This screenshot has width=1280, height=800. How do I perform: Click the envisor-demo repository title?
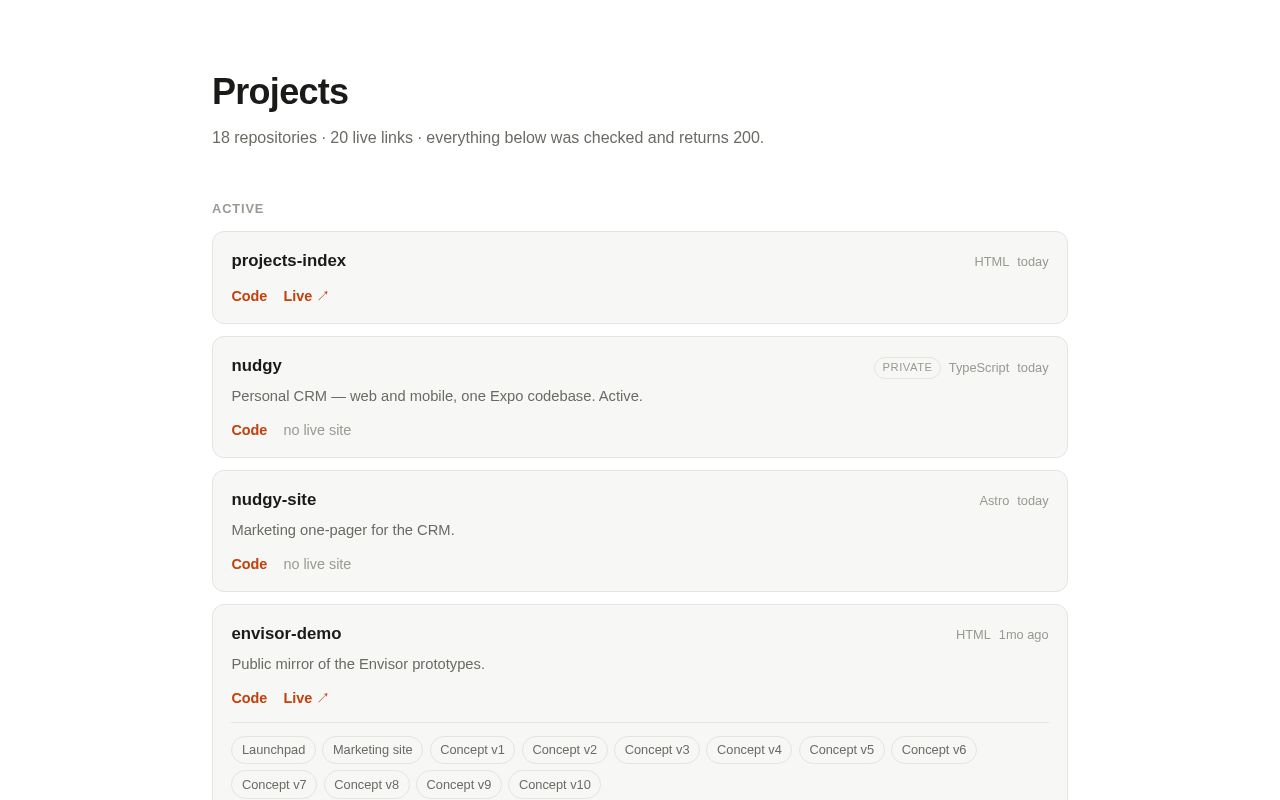click(287, 634)
